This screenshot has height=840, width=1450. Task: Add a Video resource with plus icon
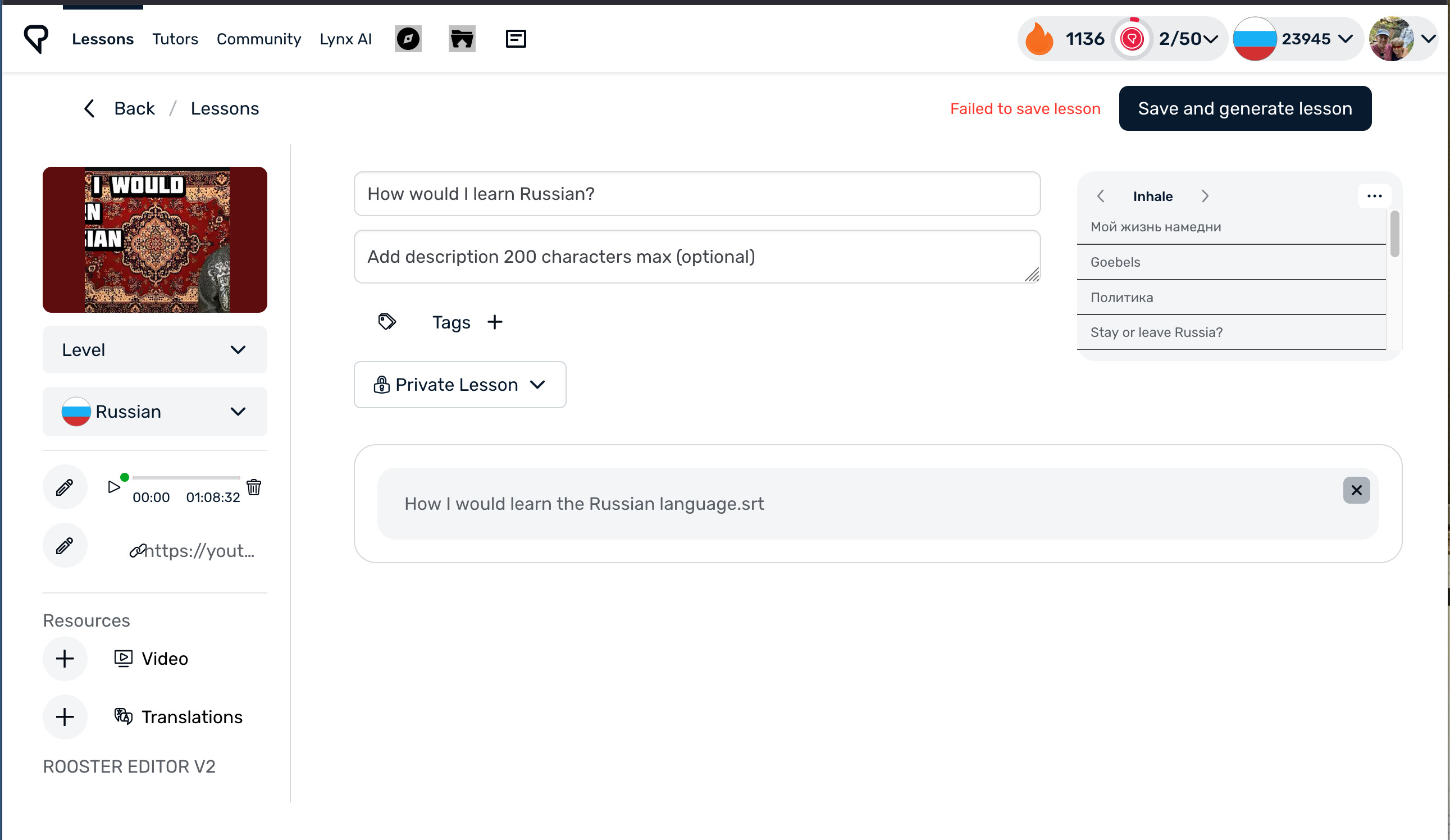(x=65, y=659)
